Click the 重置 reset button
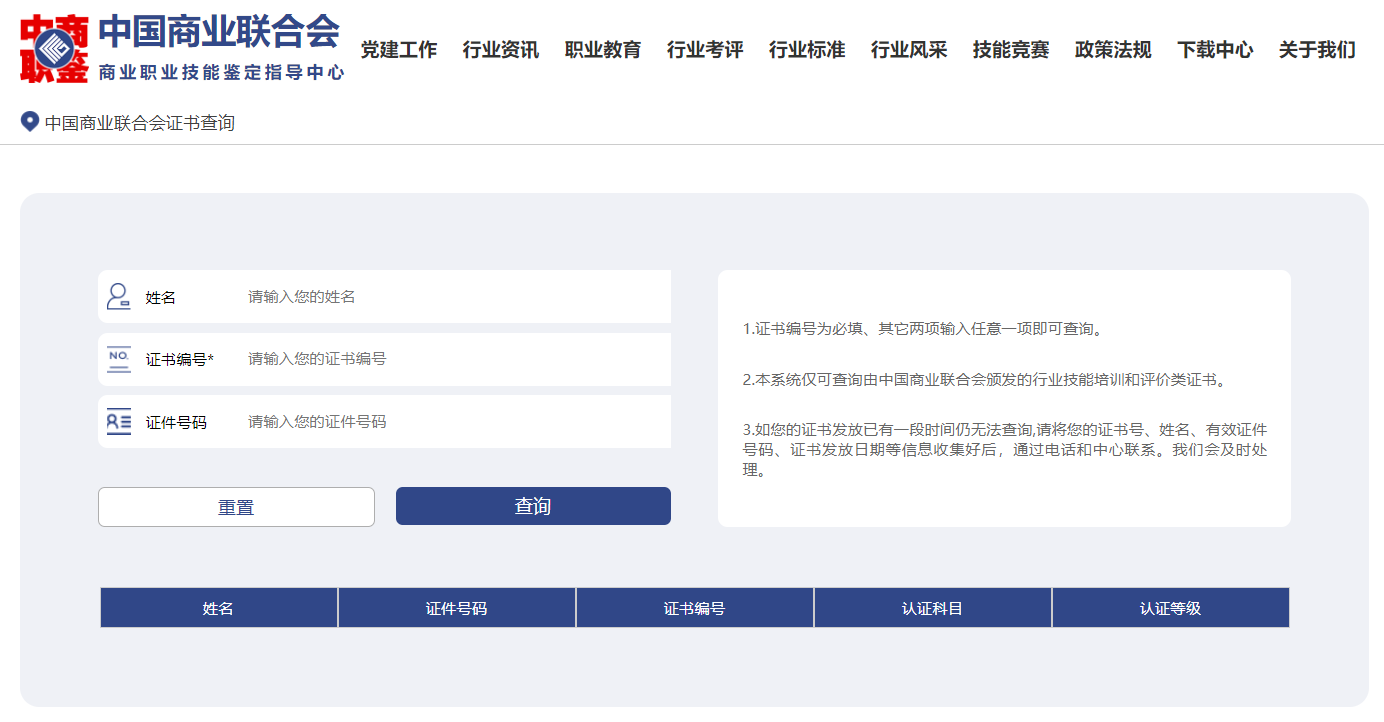 (236, 507)
